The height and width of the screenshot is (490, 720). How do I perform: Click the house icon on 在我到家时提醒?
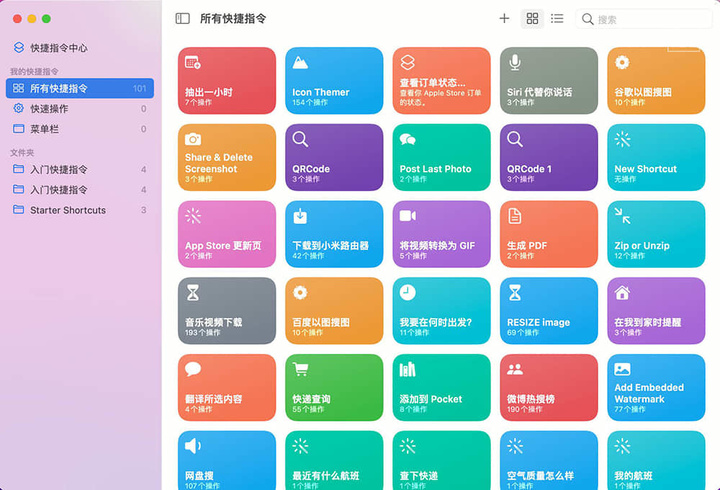coord(622,293)
